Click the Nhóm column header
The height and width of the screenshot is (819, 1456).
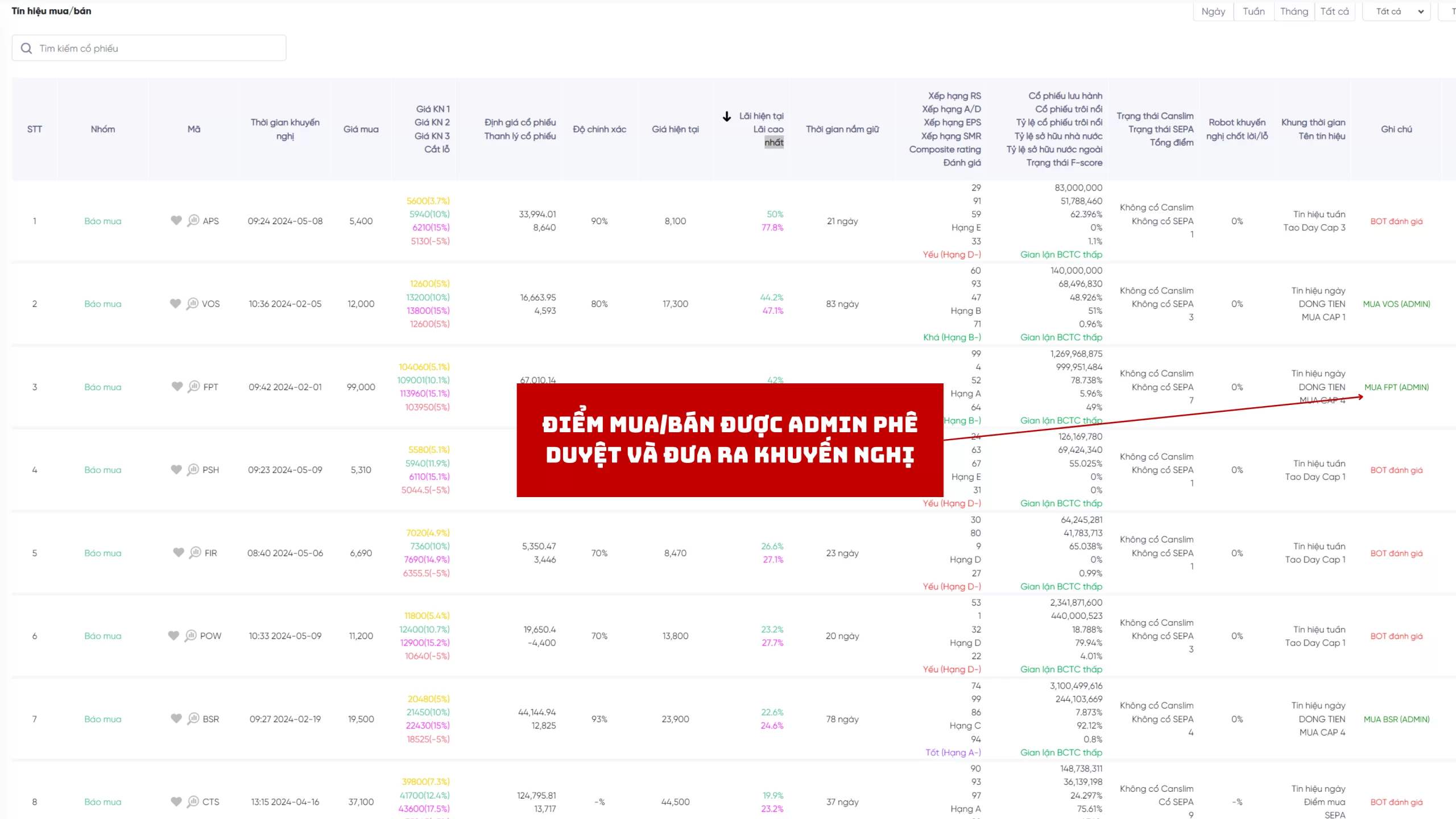point(103,129)
